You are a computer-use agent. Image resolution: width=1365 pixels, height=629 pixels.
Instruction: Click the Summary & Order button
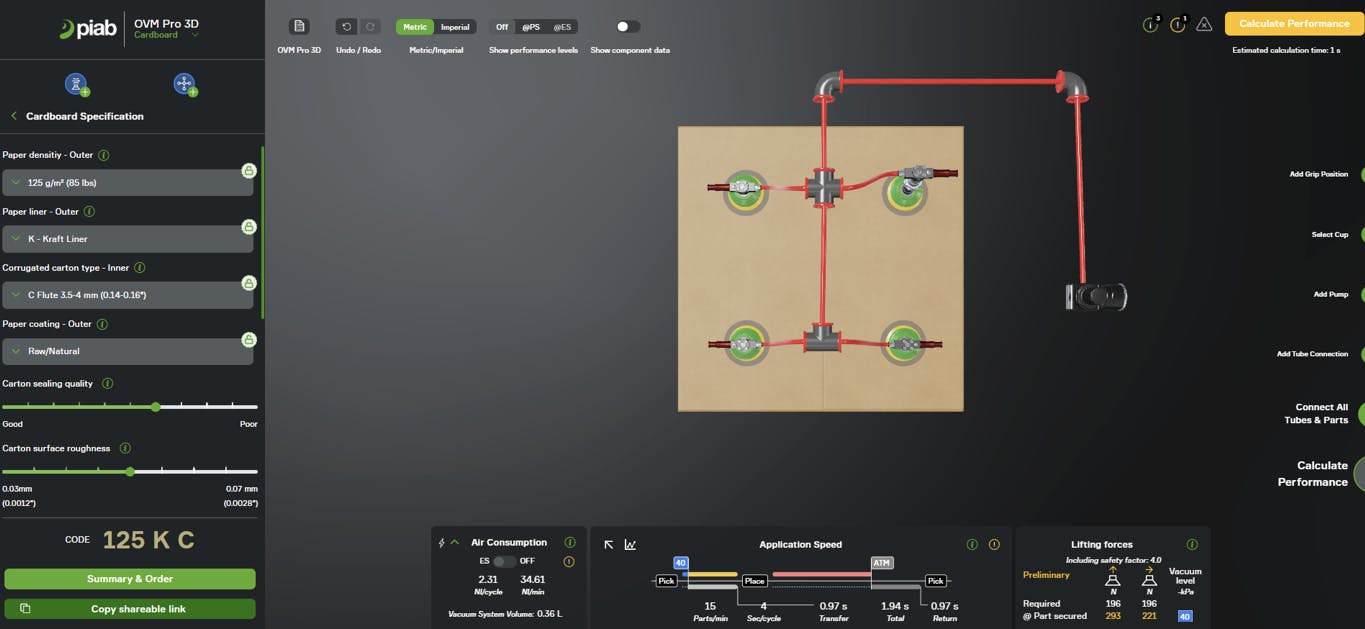tap(130, 579)
